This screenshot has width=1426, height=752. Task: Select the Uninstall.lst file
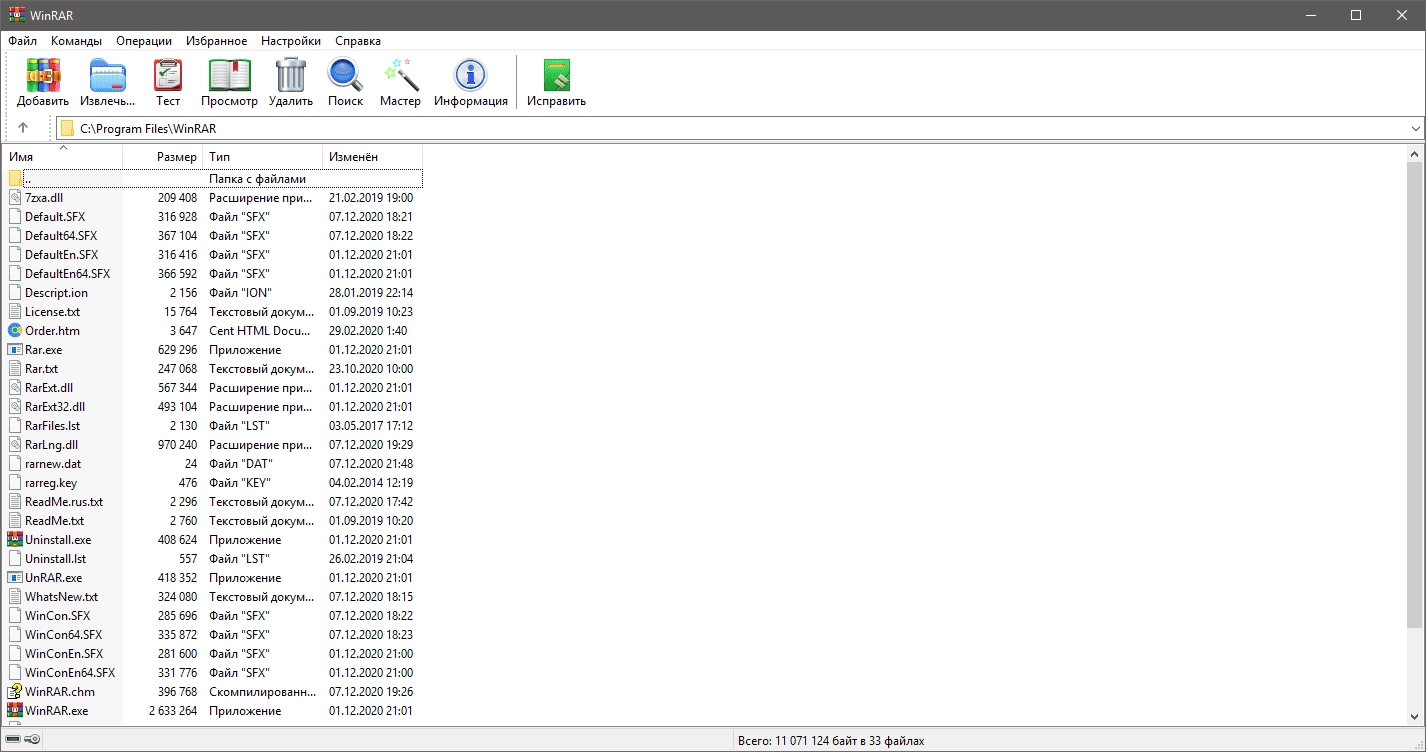pyautogui.click(x=55, y=558)
